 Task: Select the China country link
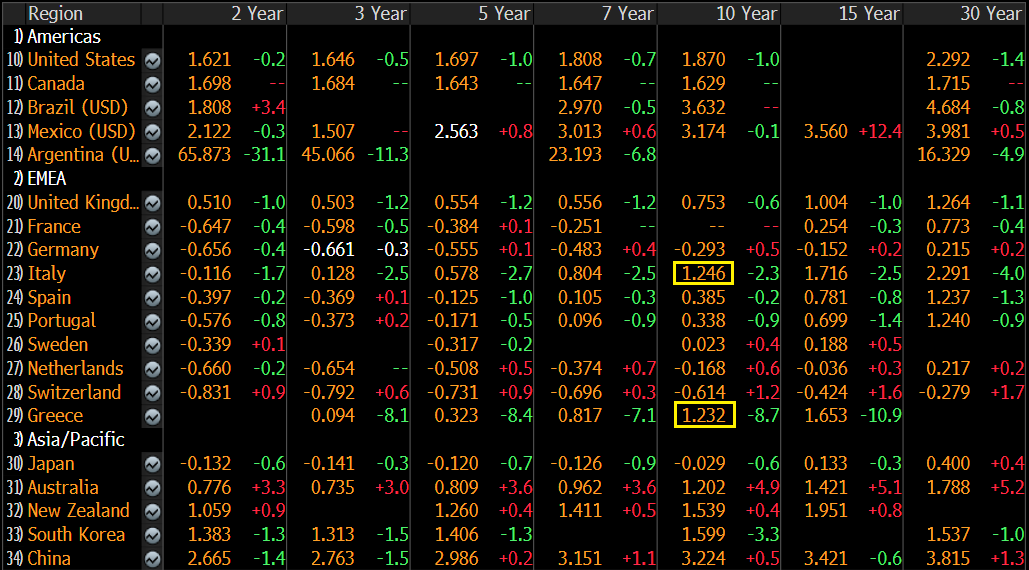pyautogui.click(x=49, y=559)
